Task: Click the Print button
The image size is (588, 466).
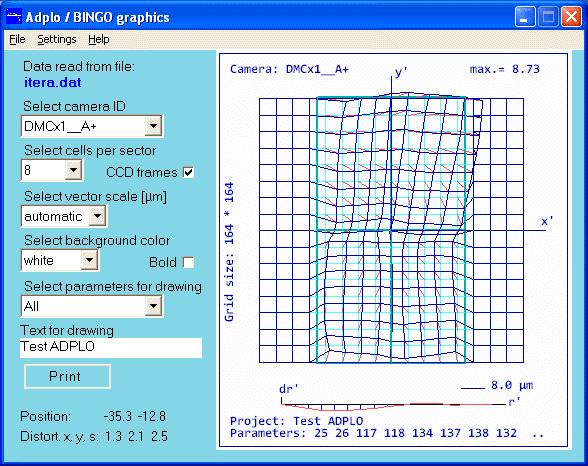Action: (68, 376)
